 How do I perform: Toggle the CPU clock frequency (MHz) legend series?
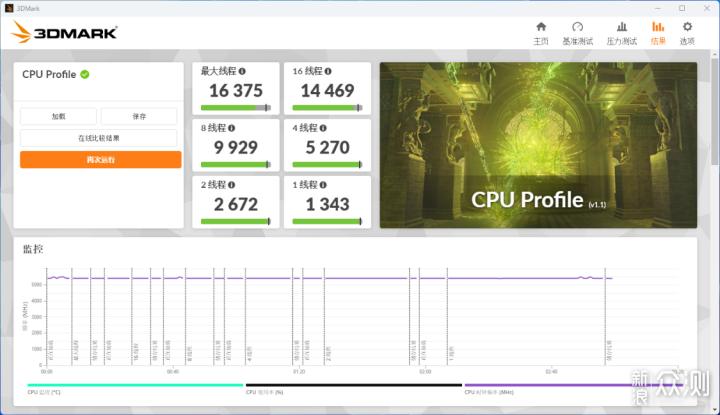[489, 392]
